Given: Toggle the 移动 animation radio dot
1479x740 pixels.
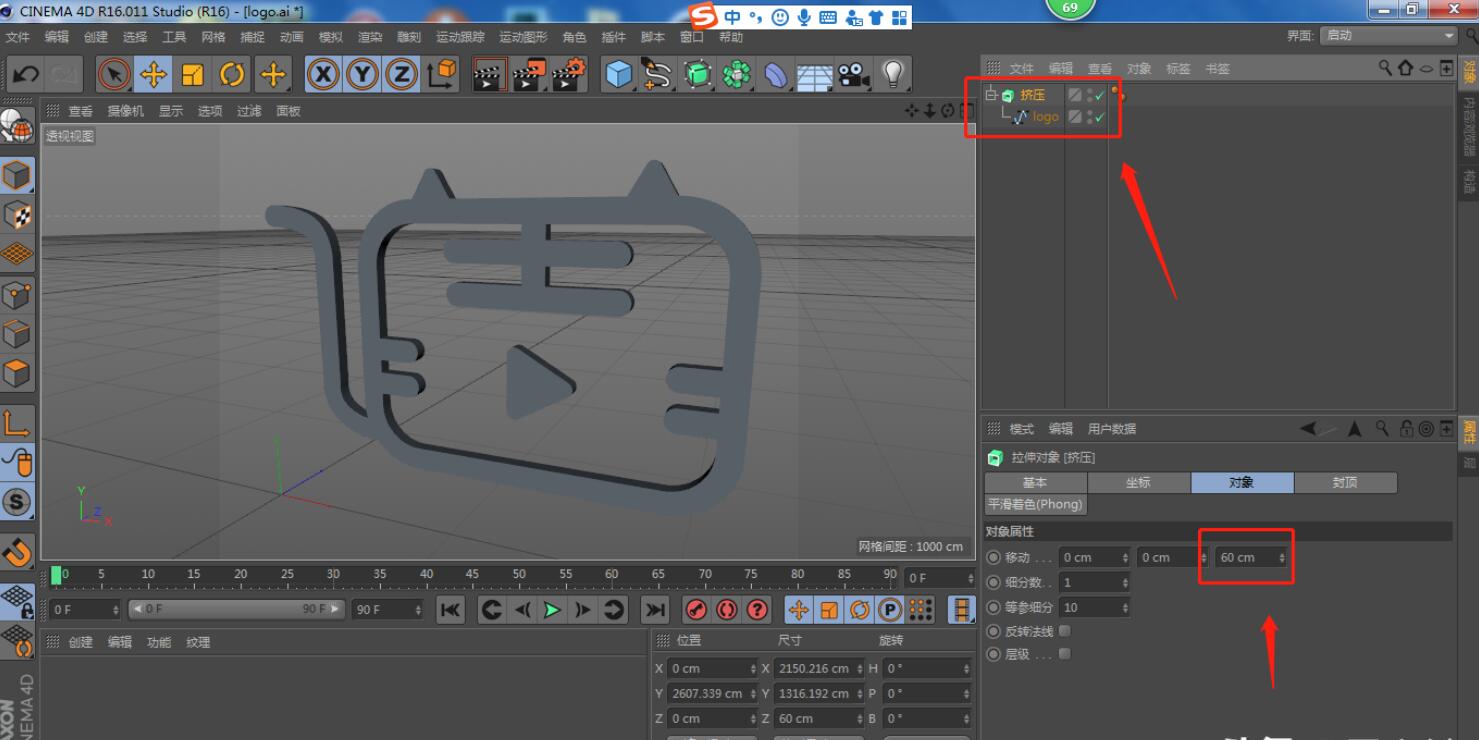Looking at the screenshot, I should click(993, 557).
